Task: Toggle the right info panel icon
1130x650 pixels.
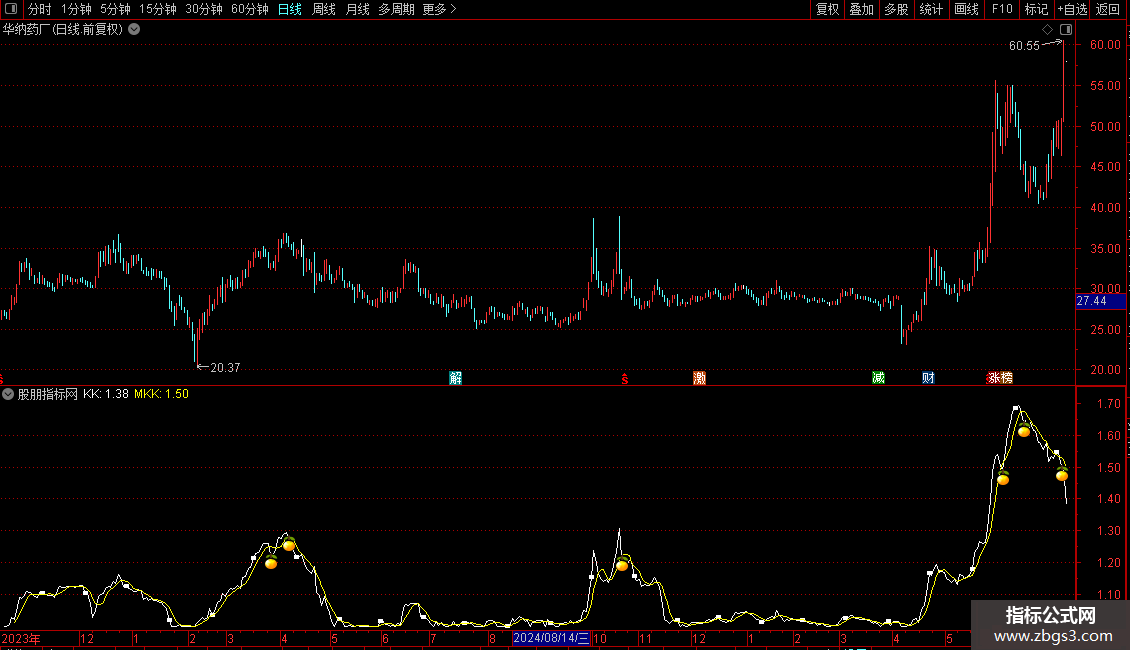Action: (1066, 30)
